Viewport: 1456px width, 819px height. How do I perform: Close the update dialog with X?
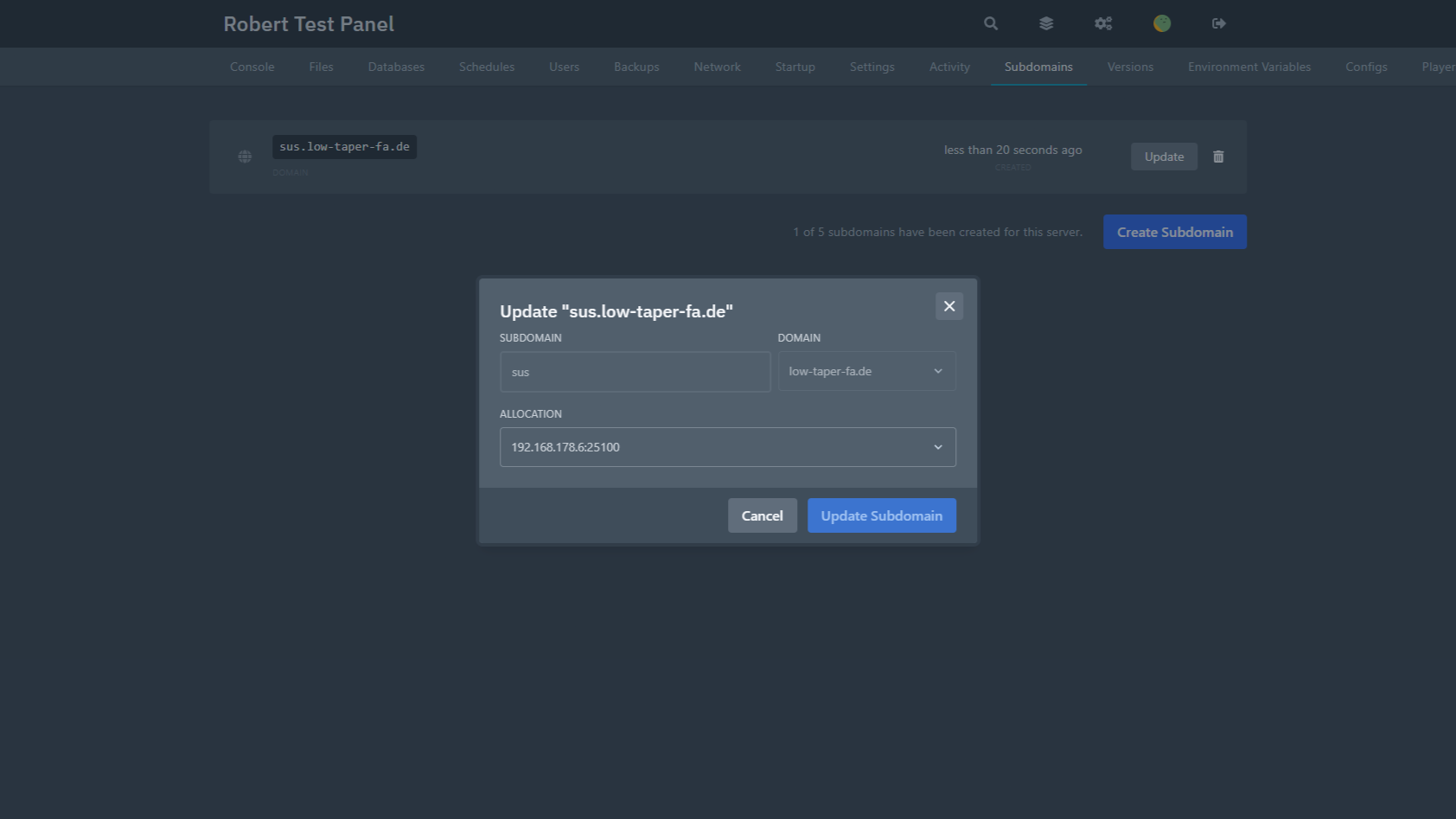click(949, 306)
